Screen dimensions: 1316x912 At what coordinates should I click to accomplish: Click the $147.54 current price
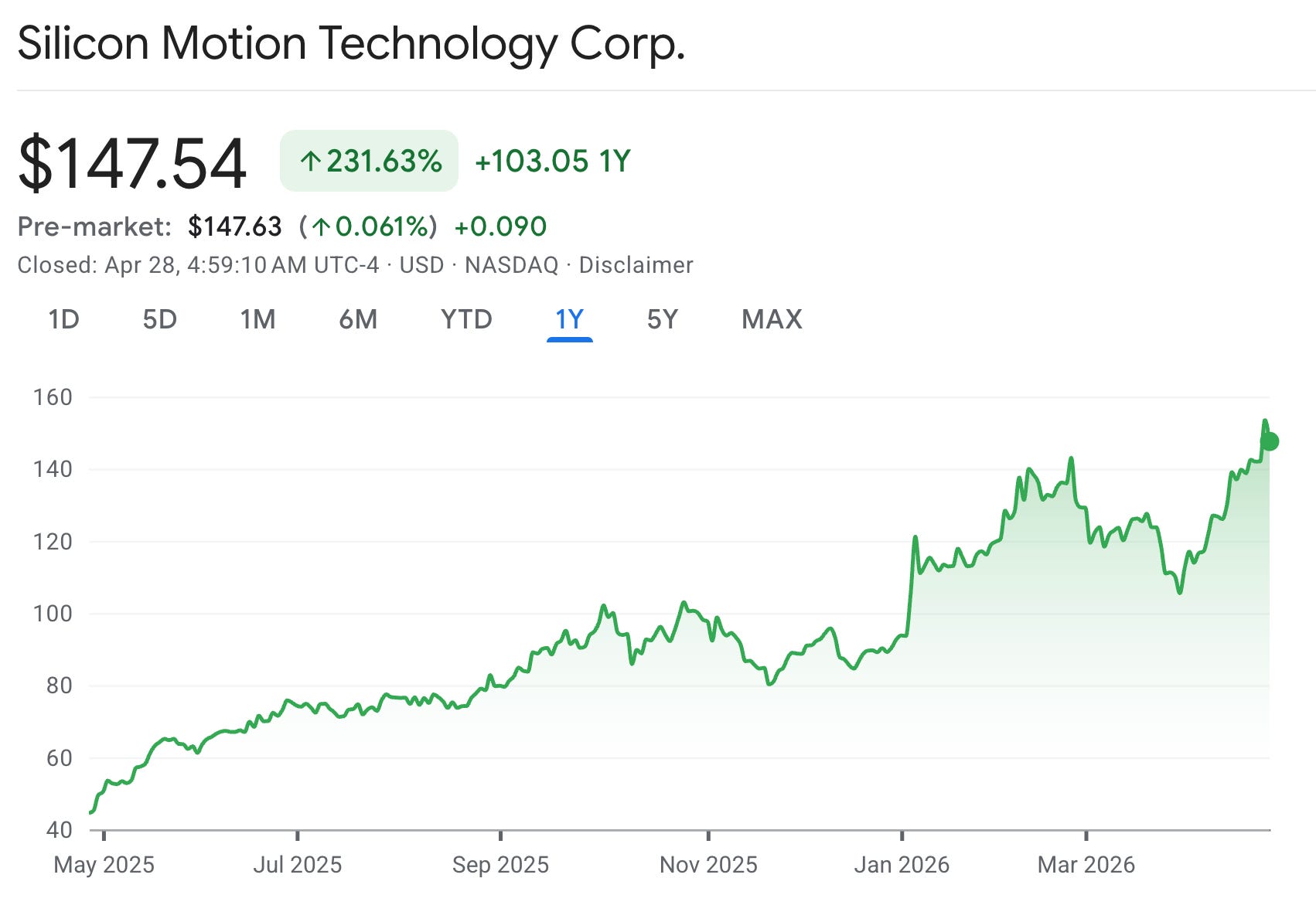pos(132,162)
